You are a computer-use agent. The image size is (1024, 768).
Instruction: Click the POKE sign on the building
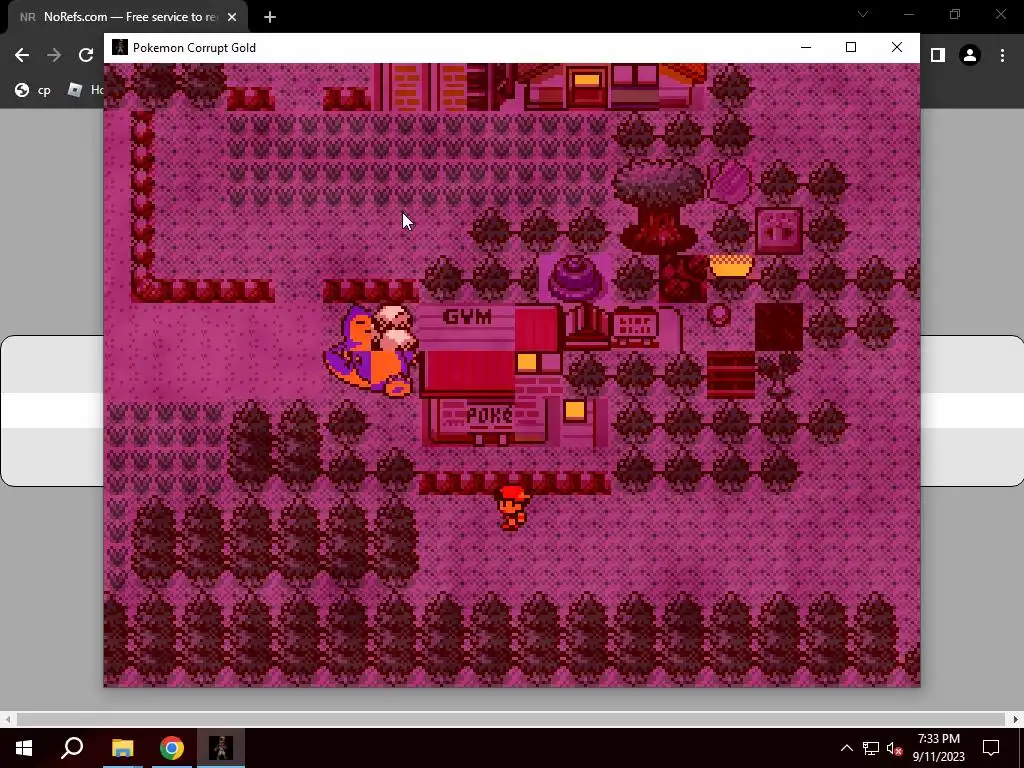pos(490,415)
